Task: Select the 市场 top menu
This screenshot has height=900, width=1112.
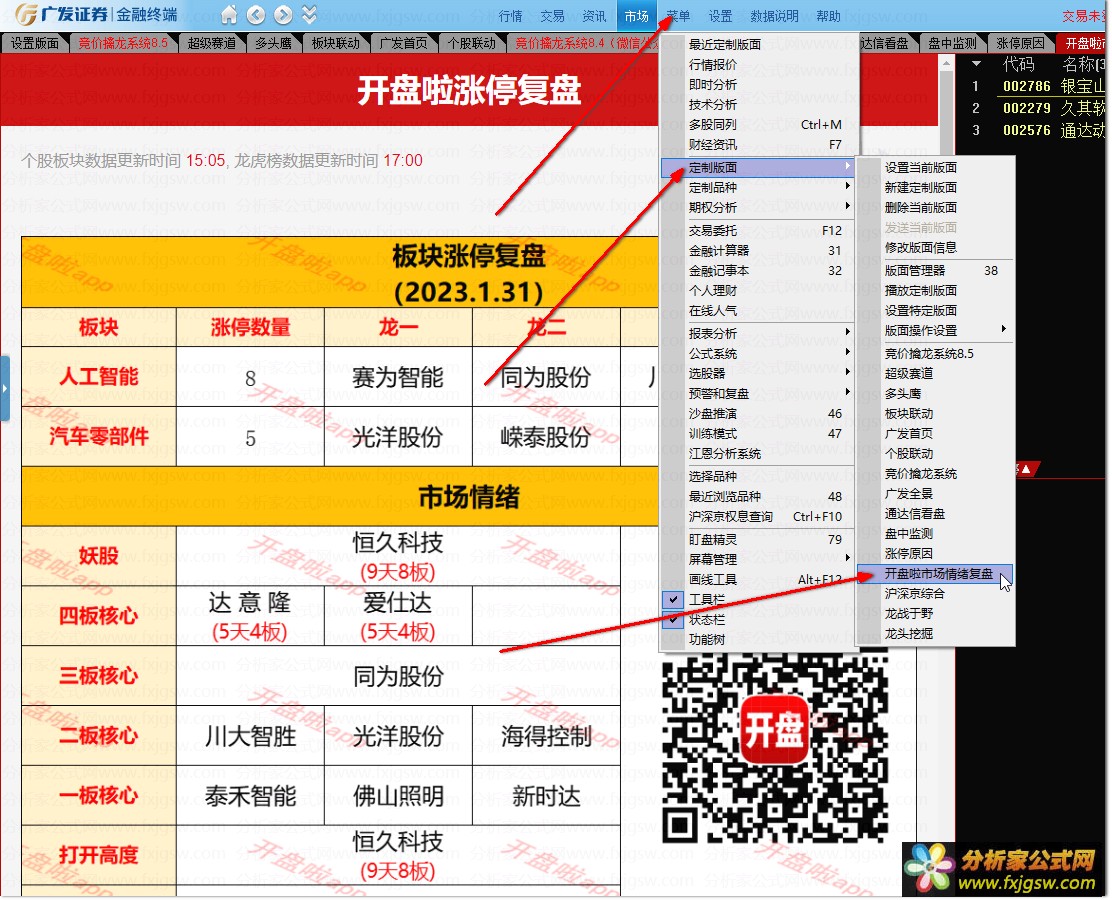Action: pos(637,16)
